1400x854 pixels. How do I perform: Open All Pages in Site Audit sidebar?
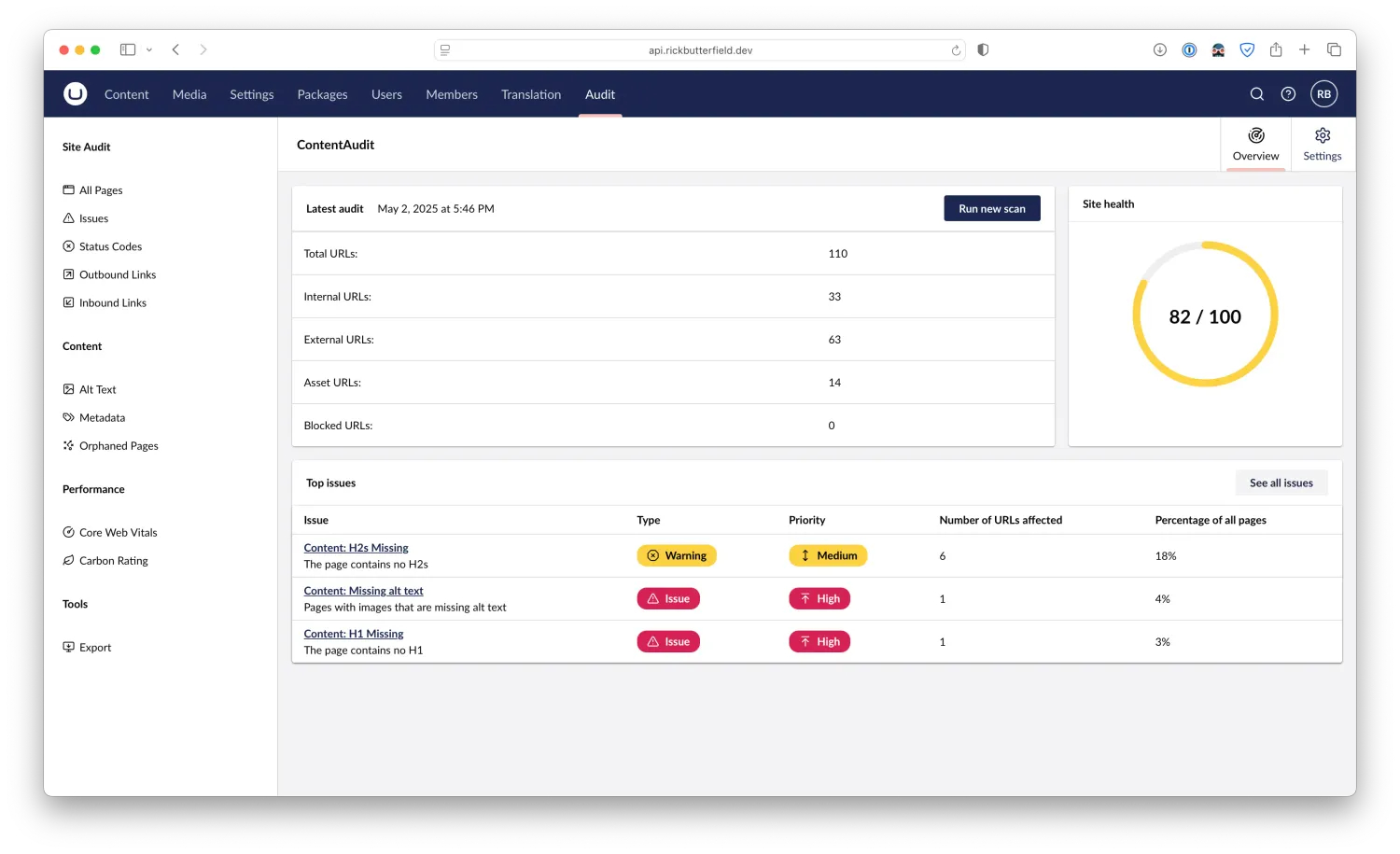point(100,189)
